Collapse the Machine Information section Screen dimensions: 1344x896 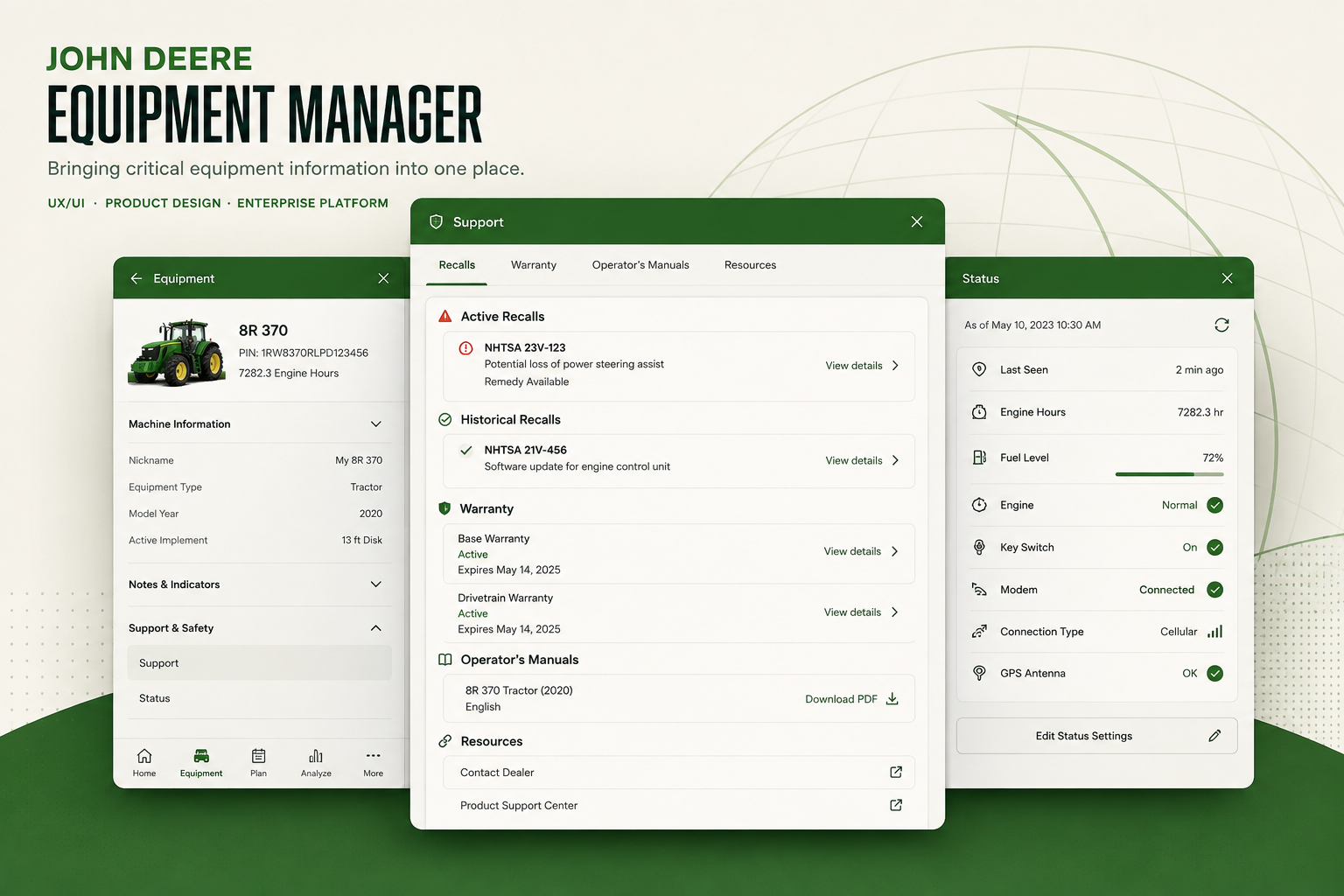click(376, 424)
